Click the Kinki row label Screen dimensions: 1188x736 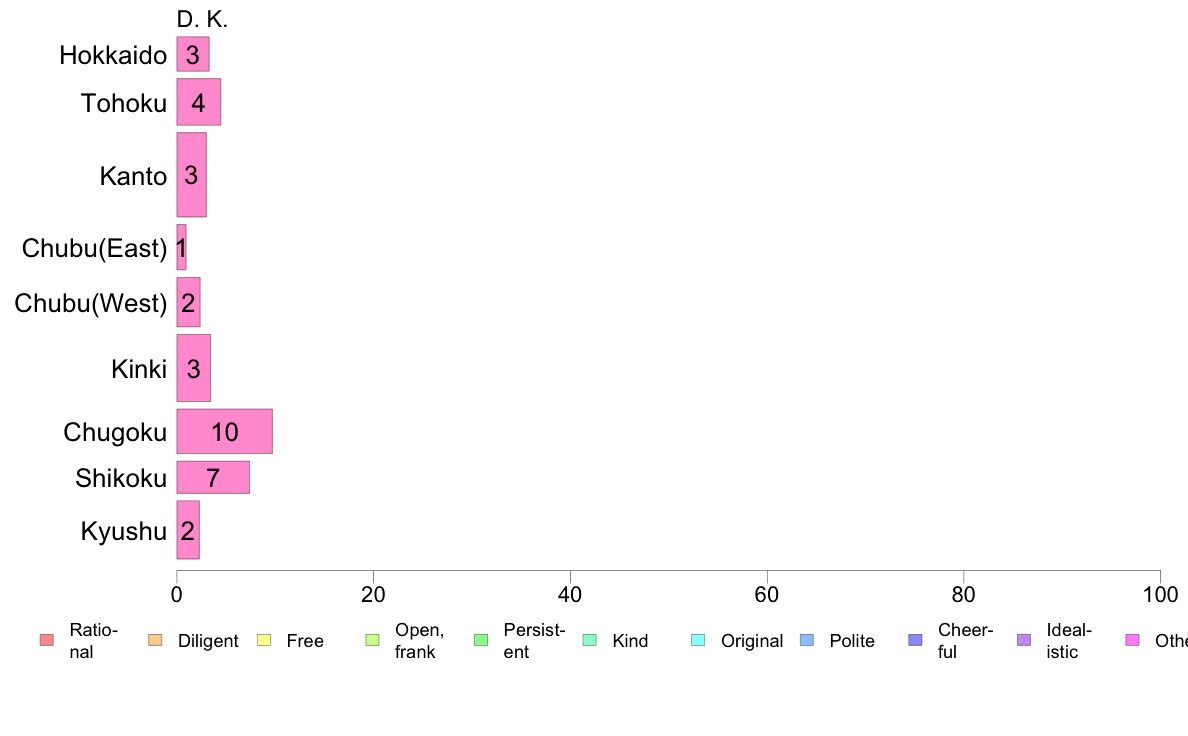click(139, 369)
